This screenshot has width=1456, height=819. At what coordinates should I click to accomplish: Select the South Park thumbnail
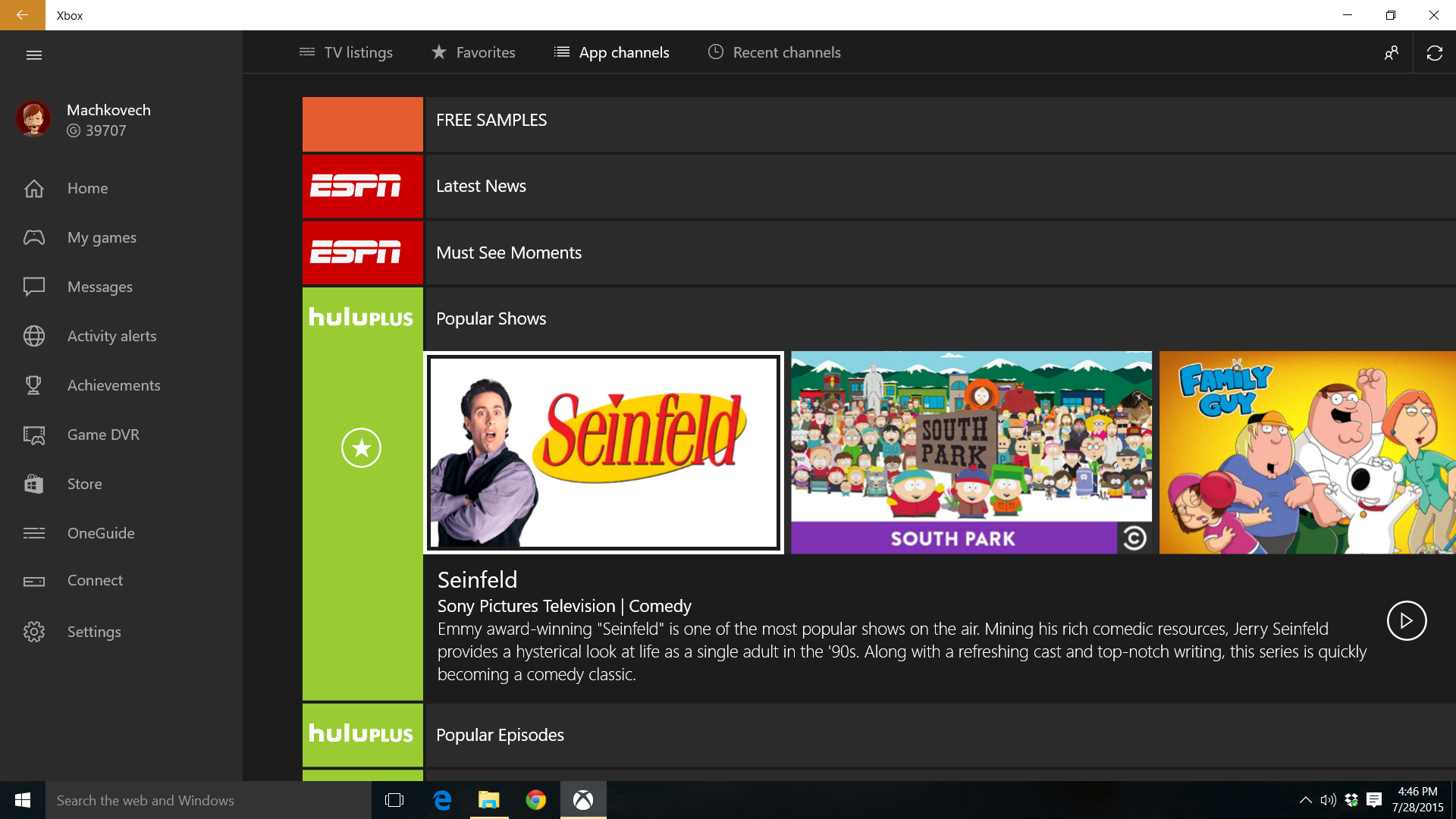971,453
